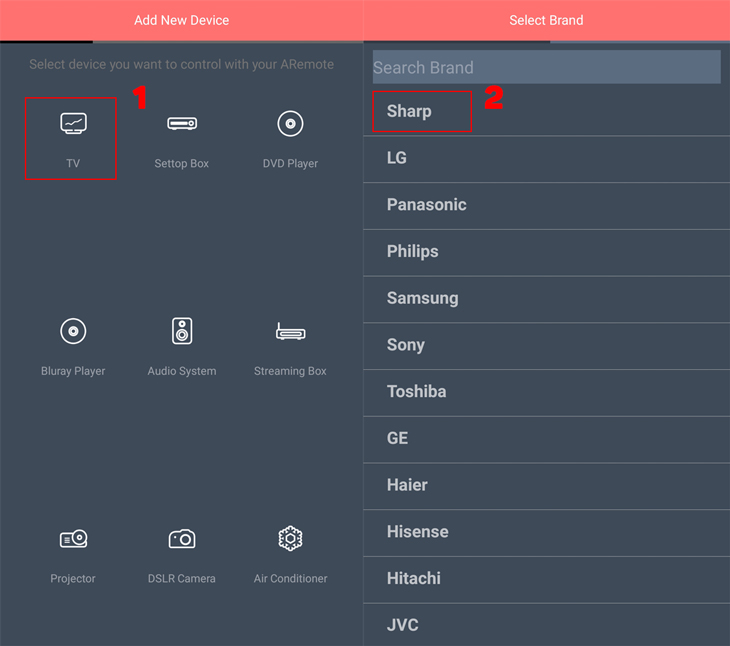Choose Hisense from the brand list
Screen dimensions: 730x646
point(547,532)
